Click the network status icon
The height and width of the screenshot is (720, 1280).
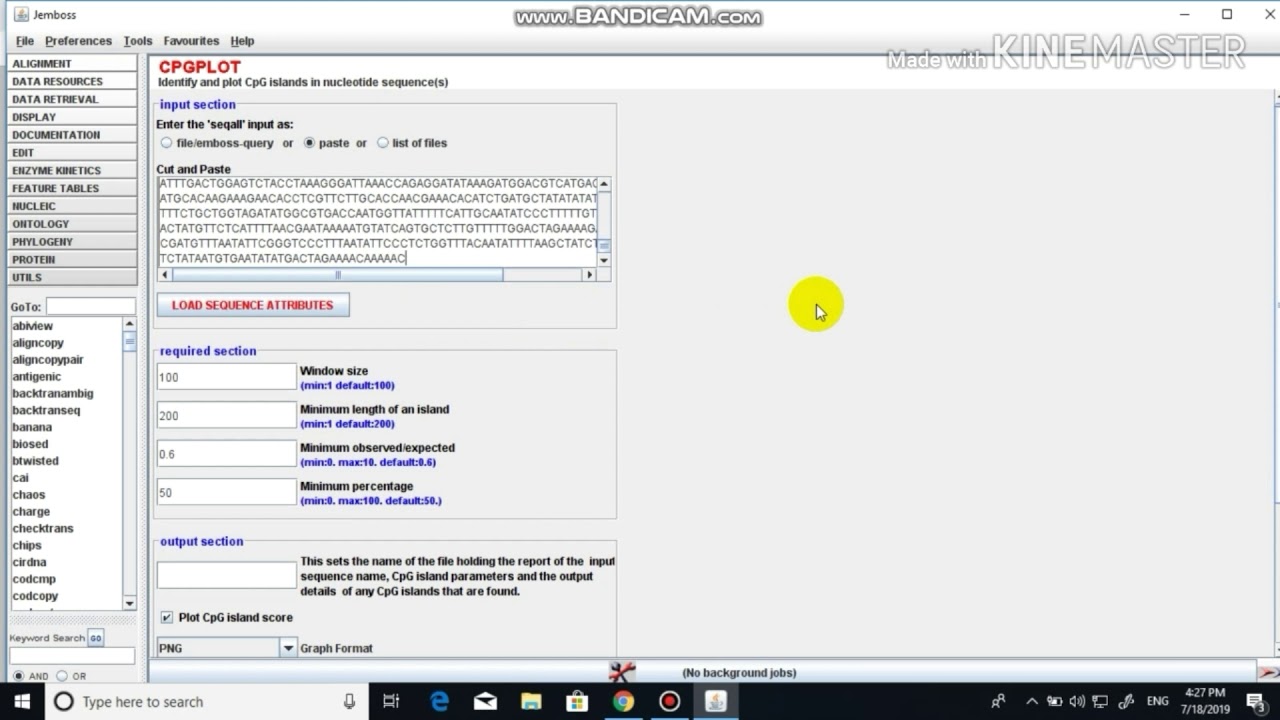tap(1100, 702)
